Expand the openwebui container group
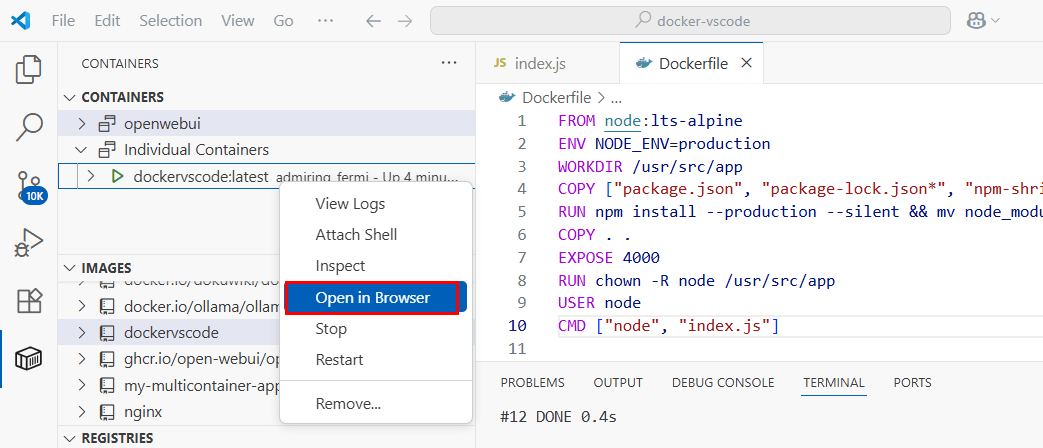The height and width of the screenshot is (448, 1043). point(83,124)
